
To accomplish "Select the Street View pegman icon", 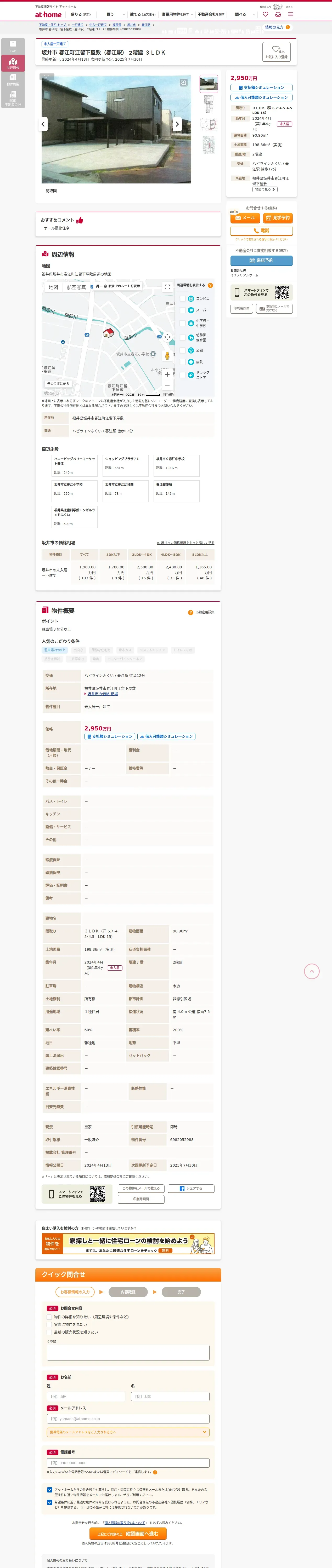I will click(167, 355).
